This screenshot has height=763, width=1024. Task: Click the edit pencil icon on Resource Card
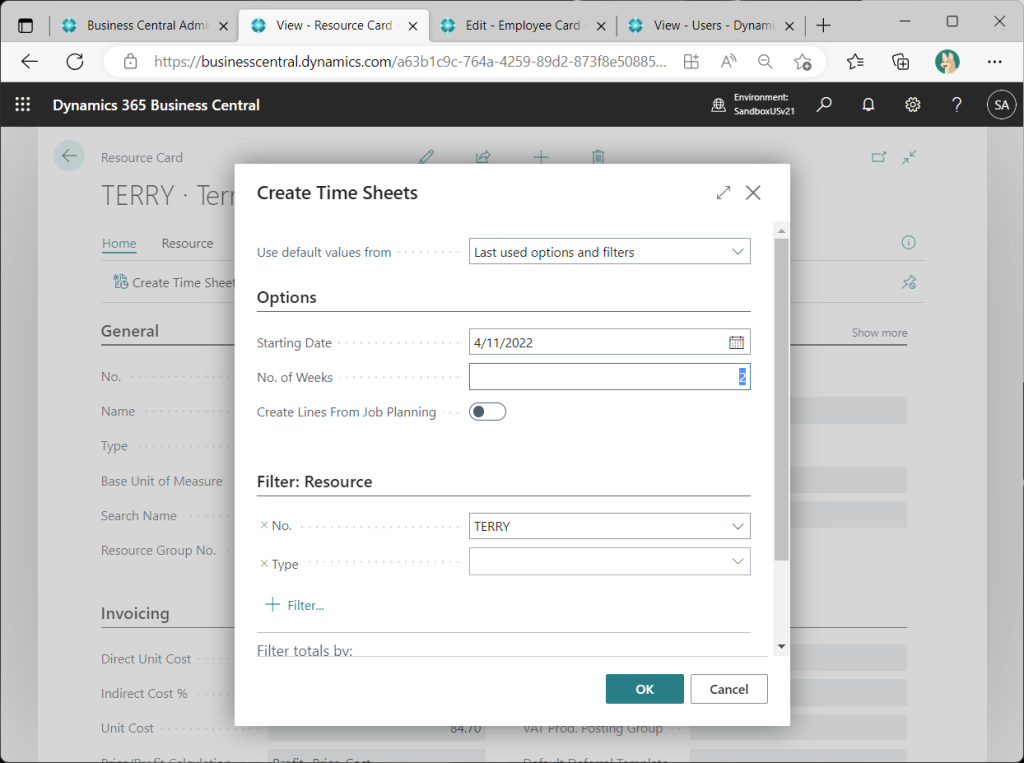pyautogui.click(x=426, y=157)
